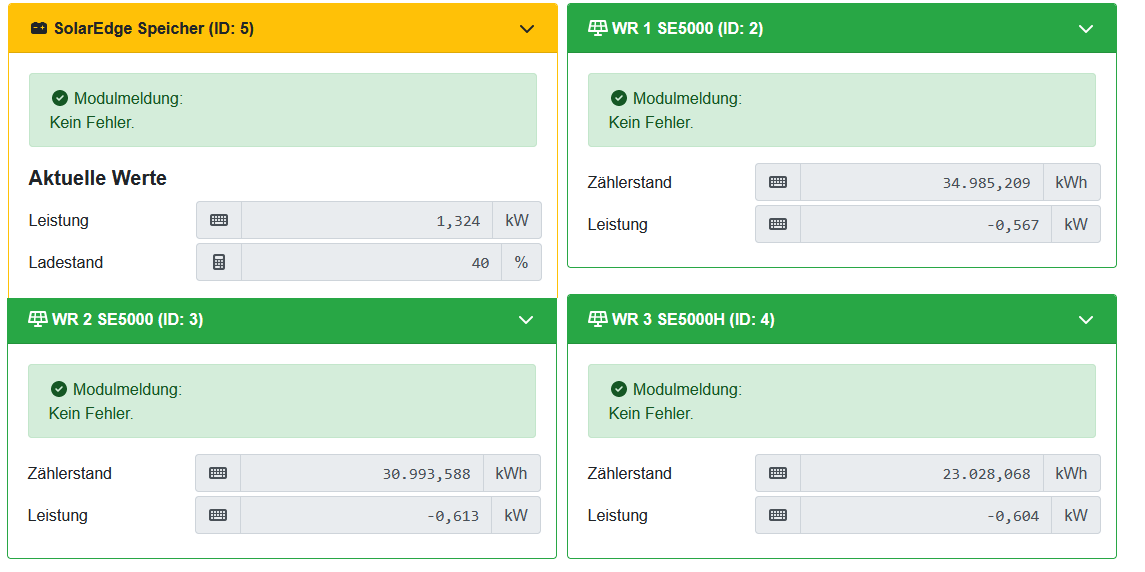Click the SolarEdge Speicher (ID: 5) title
Screen dimensions: 1145x572
[154, 29]
